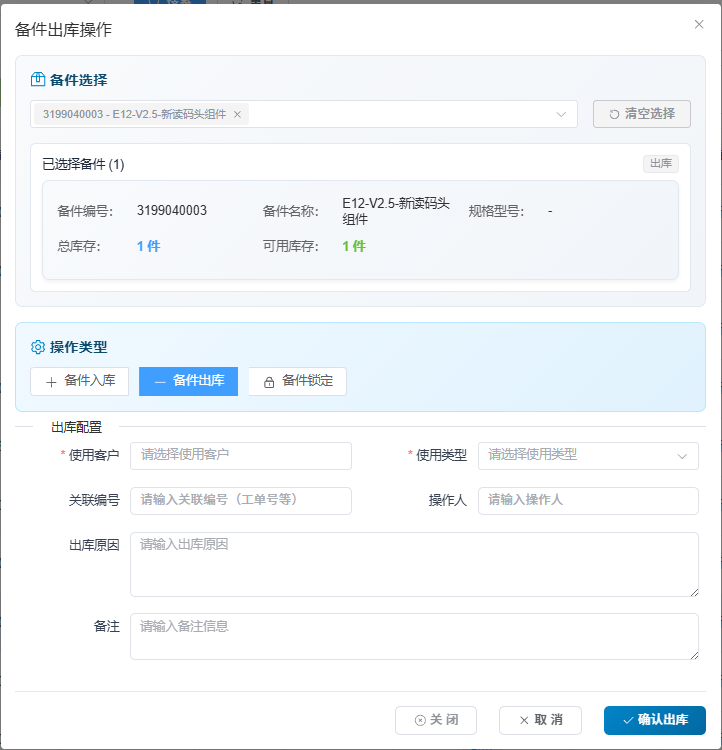
Task: Close the 备件出库操作 dialog with X
Action: (699, 24)
